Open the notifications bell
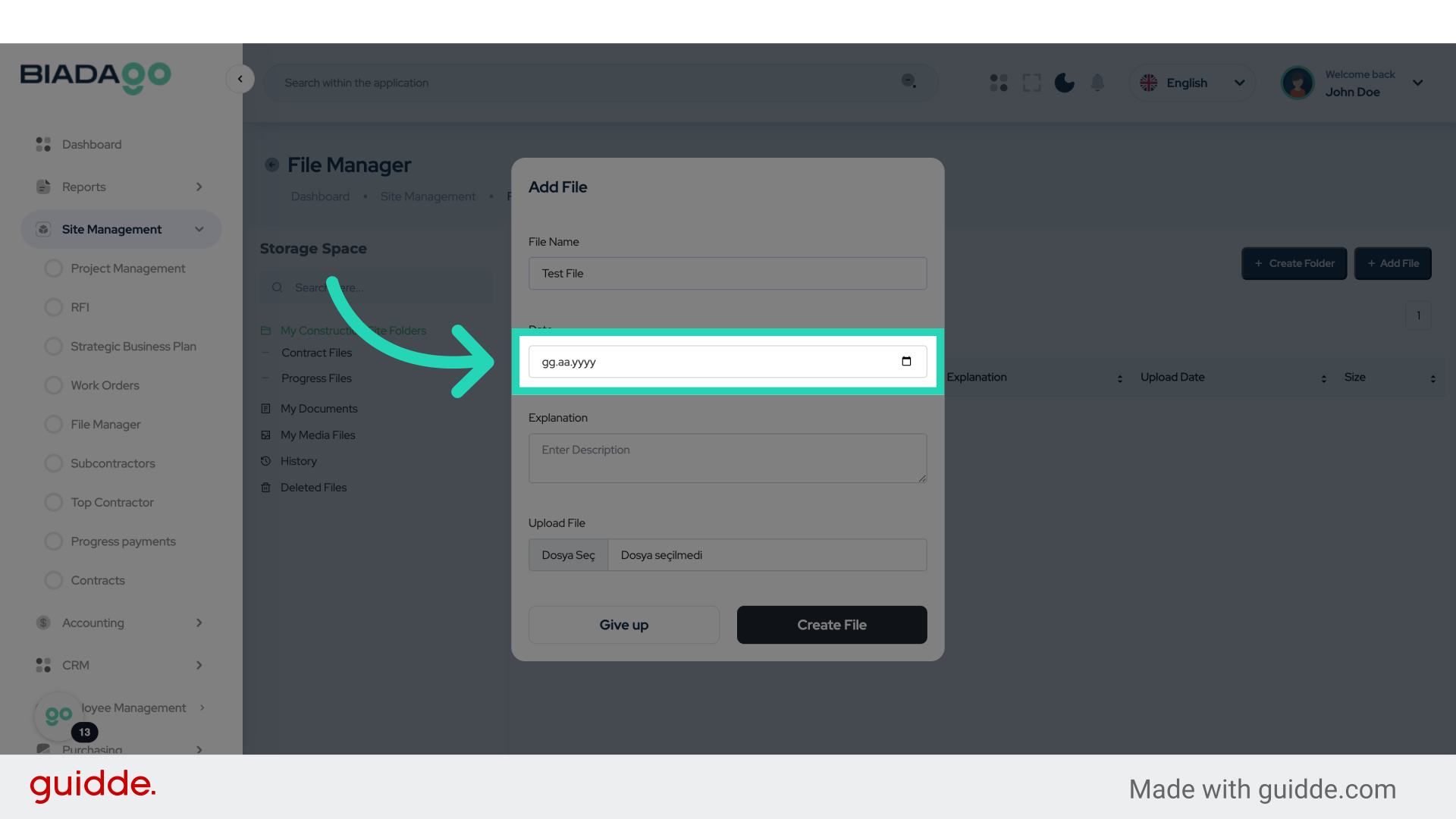The height and width of the screenshot is (819, 1456). 1097,83
